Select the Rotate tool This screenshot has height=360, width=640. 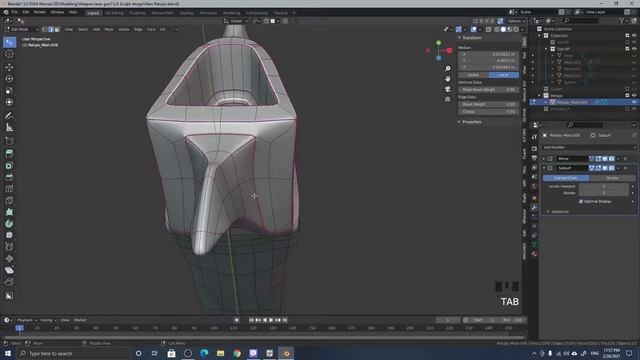click(9, 79)
